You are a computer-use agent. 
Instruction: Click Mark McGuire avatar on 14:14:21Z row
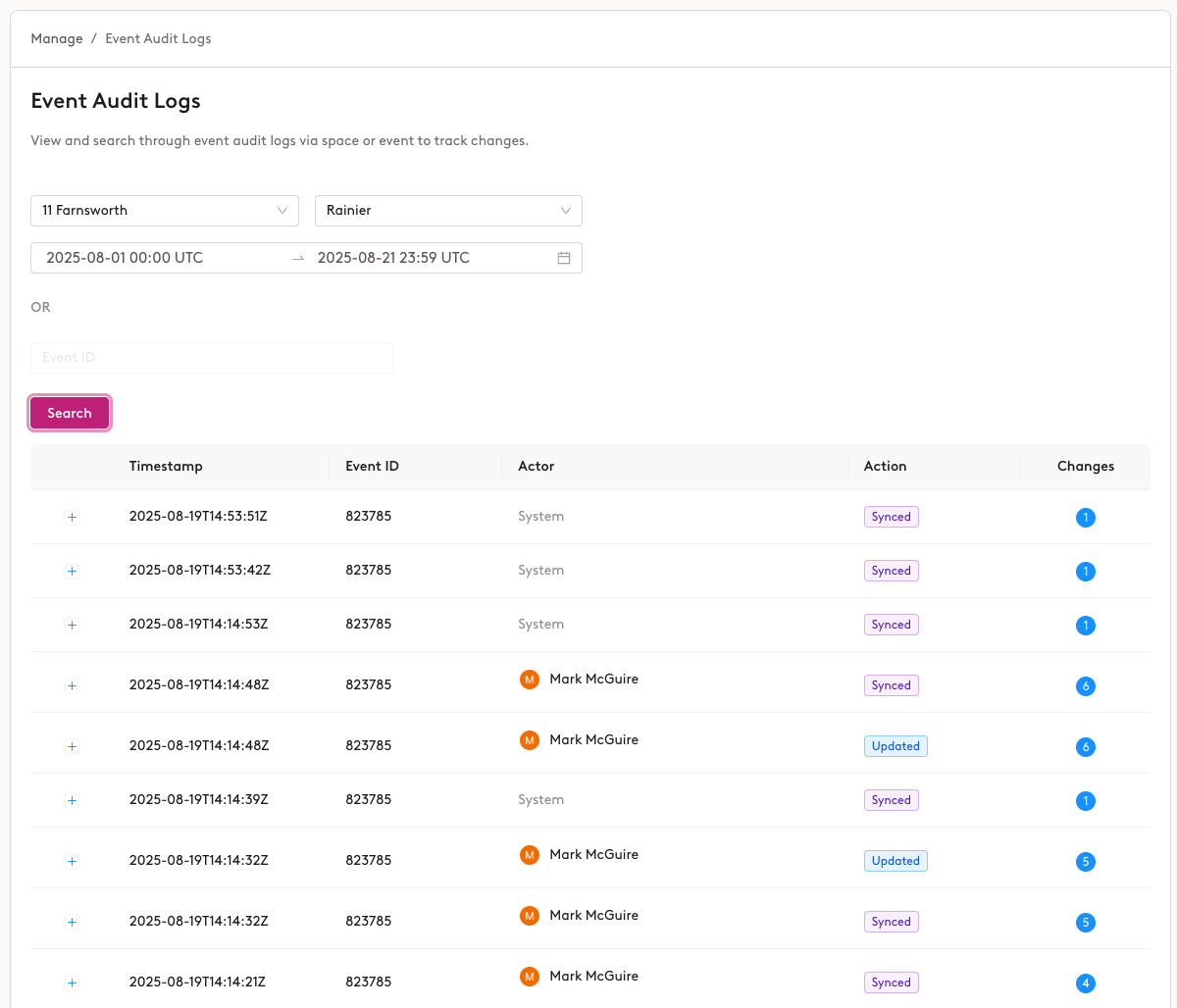coord(530,977)
